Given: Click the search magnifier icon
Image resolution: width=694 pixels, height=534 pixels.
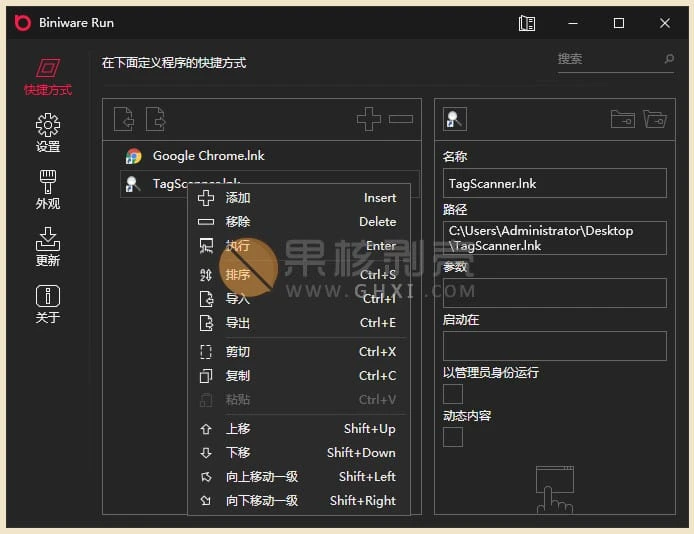Looking at the screenshot, I should click(x=669, y=58).
